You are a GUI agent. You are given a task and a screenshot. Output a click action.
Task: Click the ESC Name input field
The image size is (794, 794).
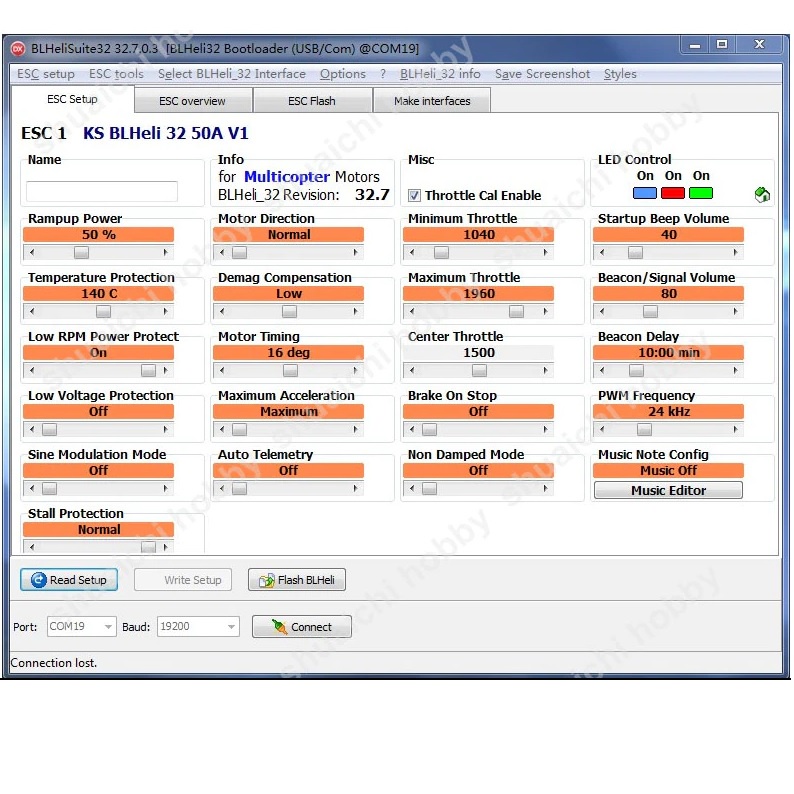pos(102,191)
